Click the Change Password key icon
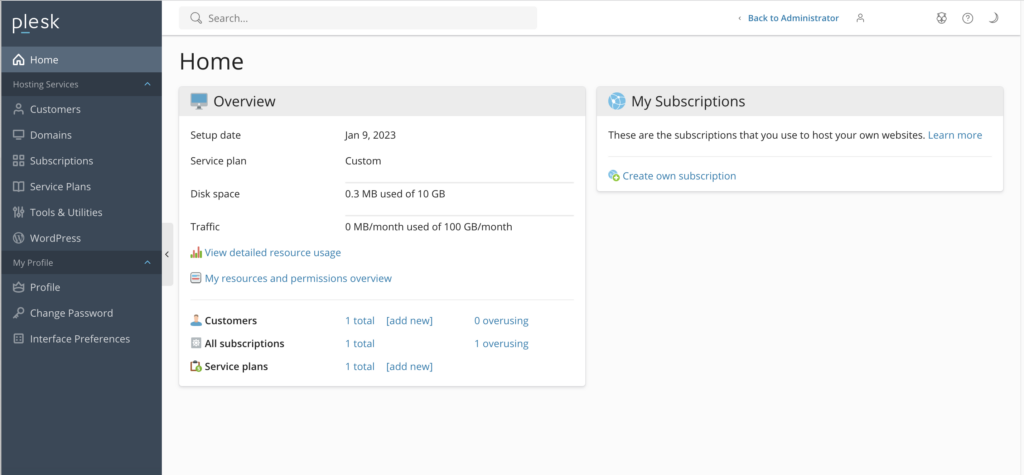This screenshot has width=1024, height=475. 18,313
